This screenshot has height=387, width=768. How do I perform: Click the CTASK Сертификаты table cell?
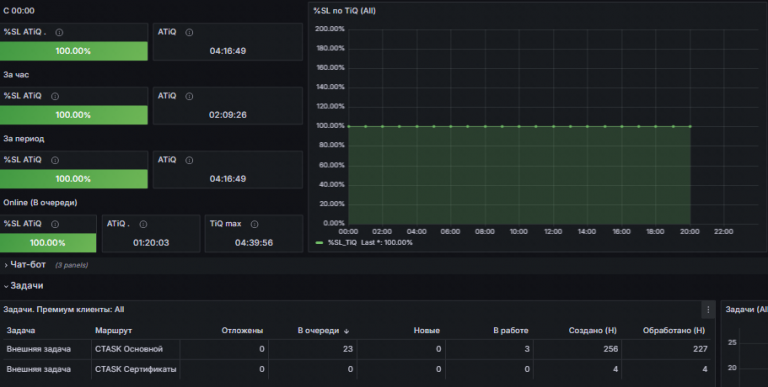tap(136, 369)
